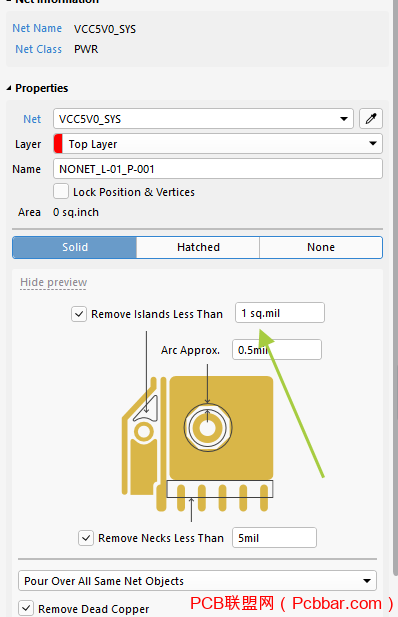Toggle Remove Necks Less Than checkbox
398x617 pixels.
[x=86, y=538]
